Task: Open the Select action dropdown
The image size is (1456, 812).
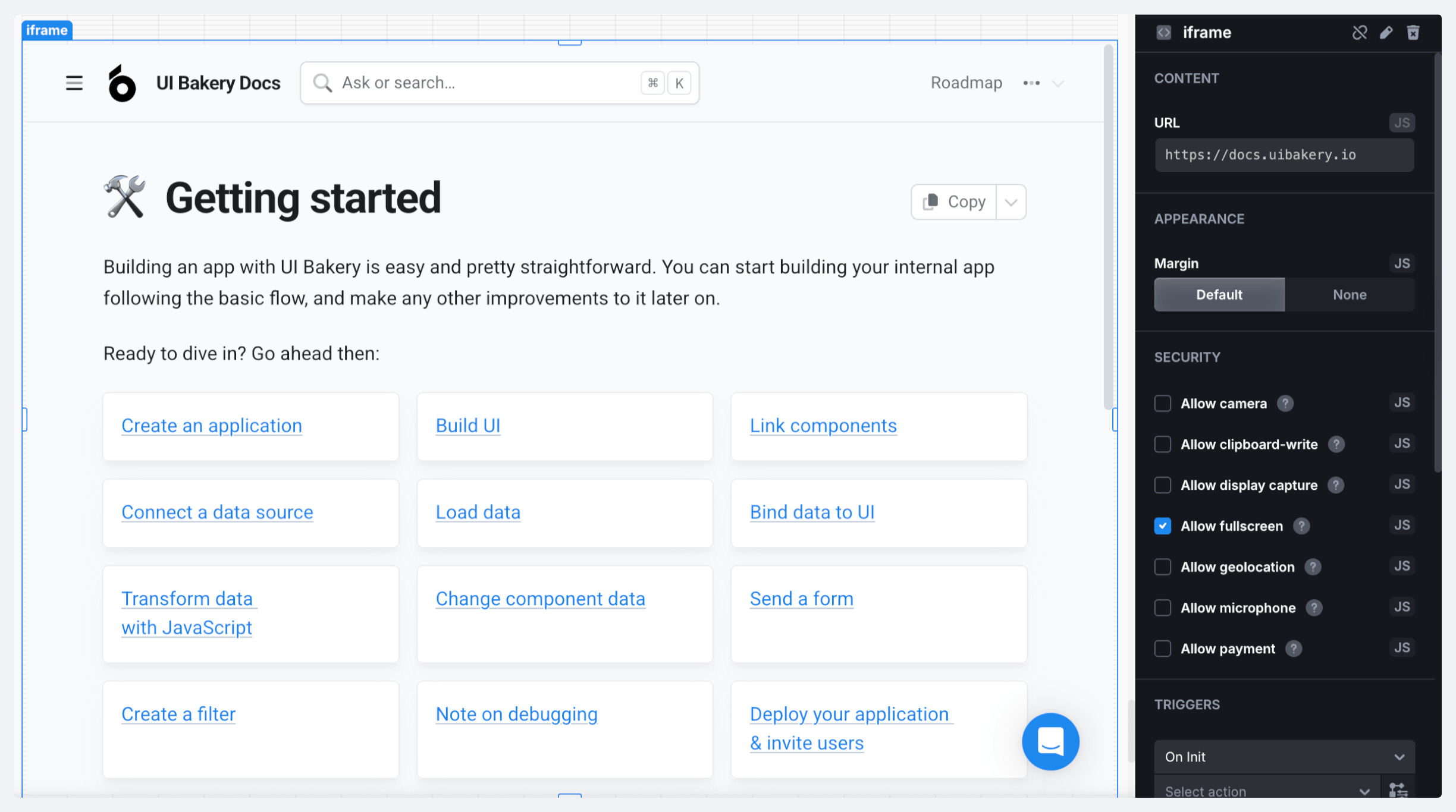Action: pos(1267,791)
